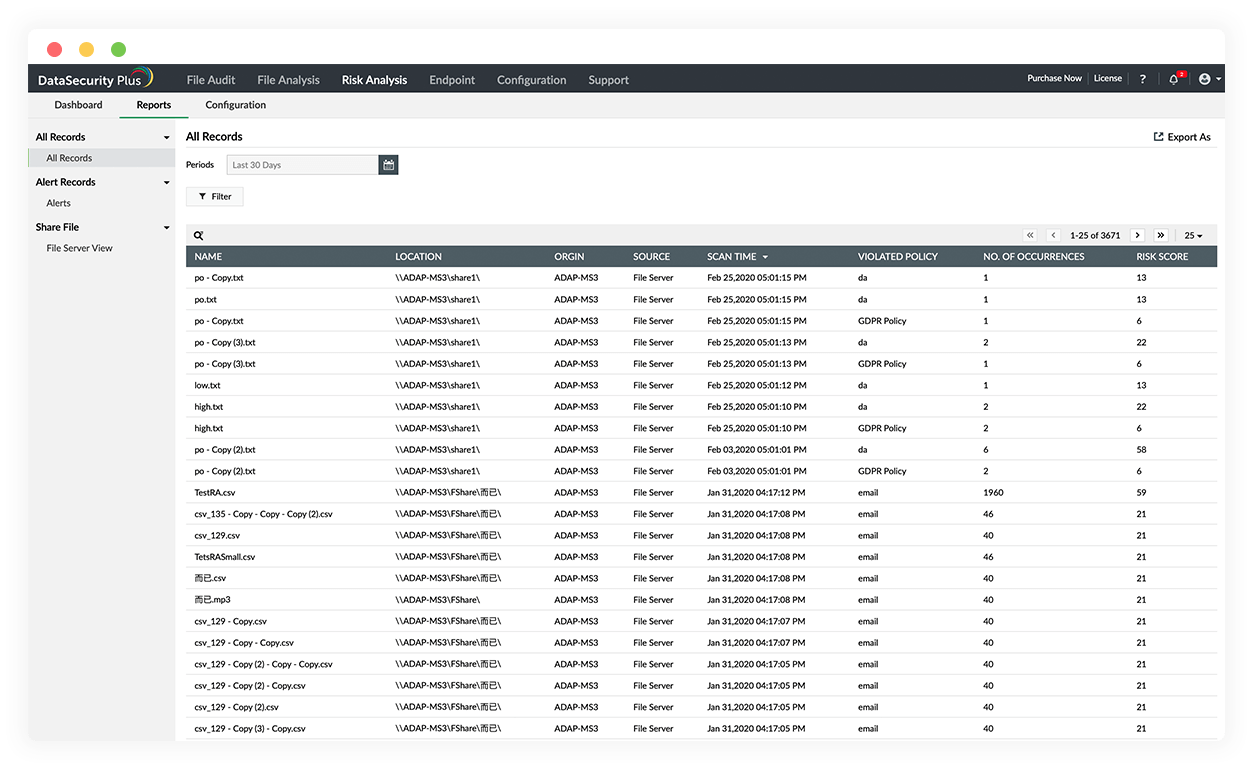Jump to the last results page
Image resolution: width=1254 pixels, height=766 pixels.
1160,234
